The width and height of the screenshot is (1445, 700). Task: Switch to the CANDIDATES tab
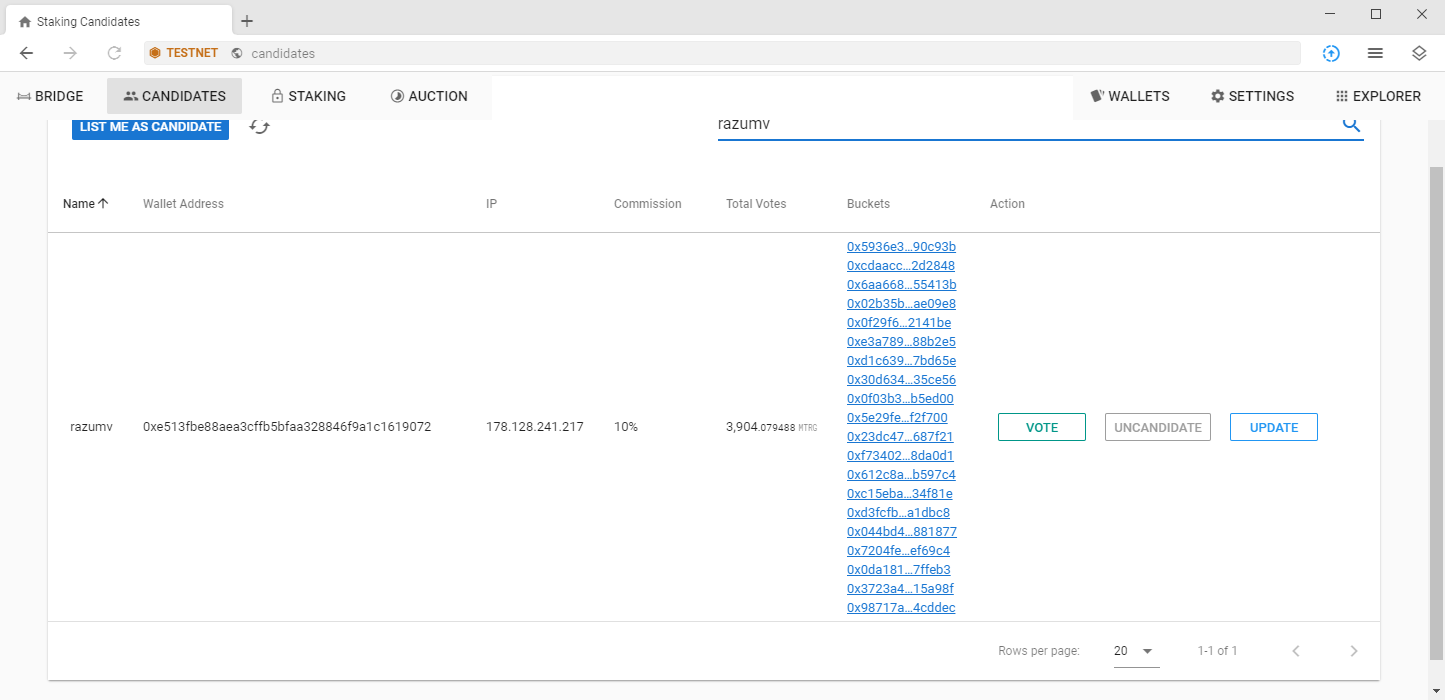175,96
